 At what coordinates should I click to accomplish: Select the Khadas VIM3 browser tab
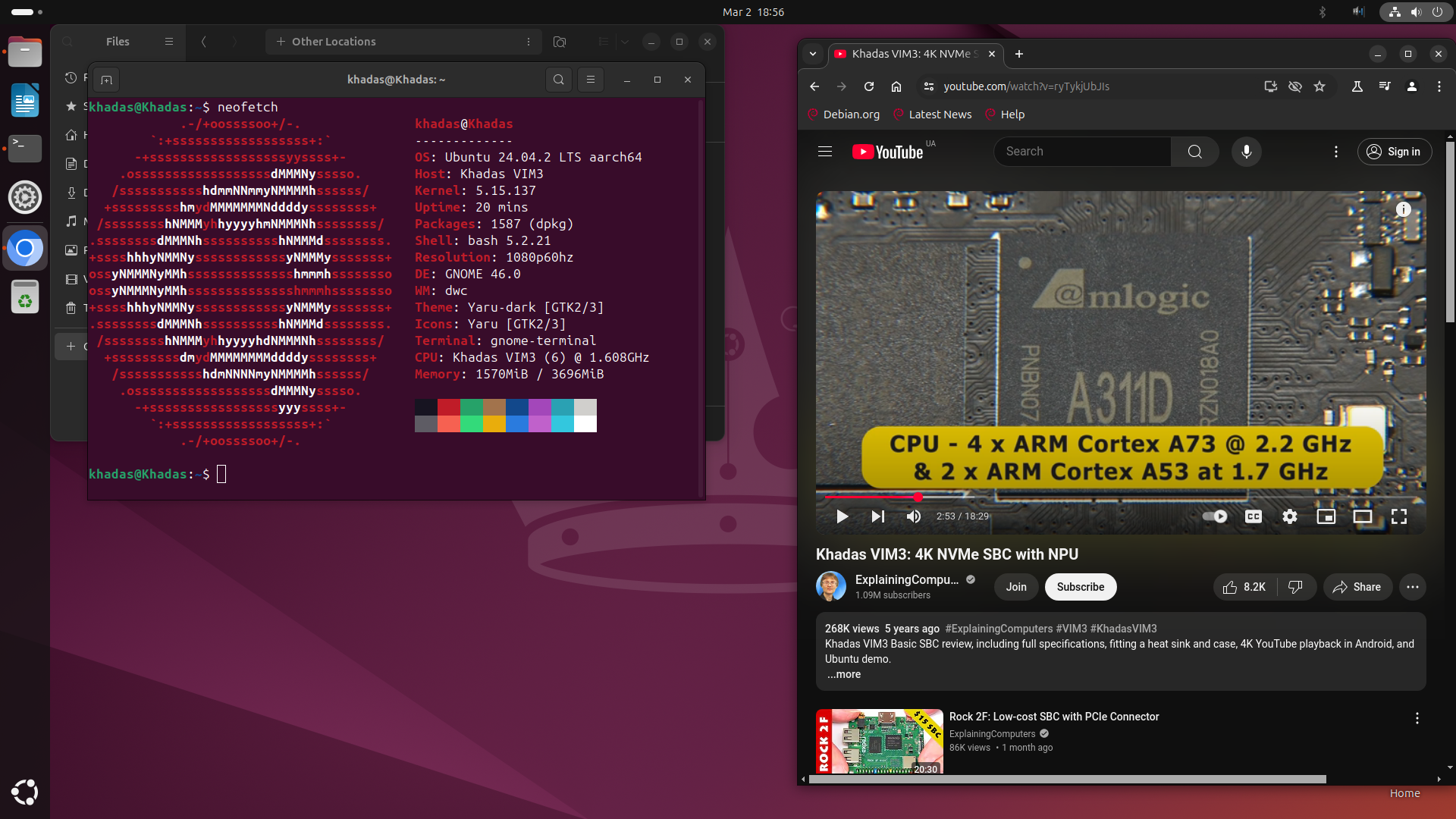(915, 54)
